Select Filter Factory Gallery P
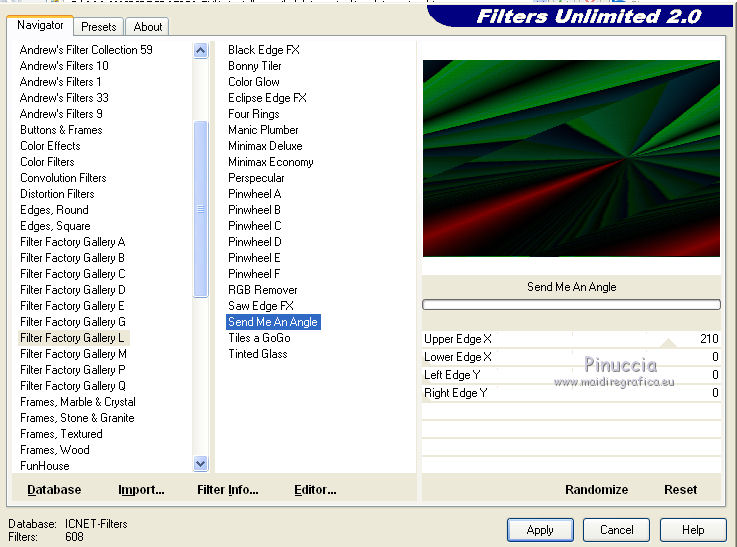This screenshot has height=547, width=737. click(x=72, y=369)
